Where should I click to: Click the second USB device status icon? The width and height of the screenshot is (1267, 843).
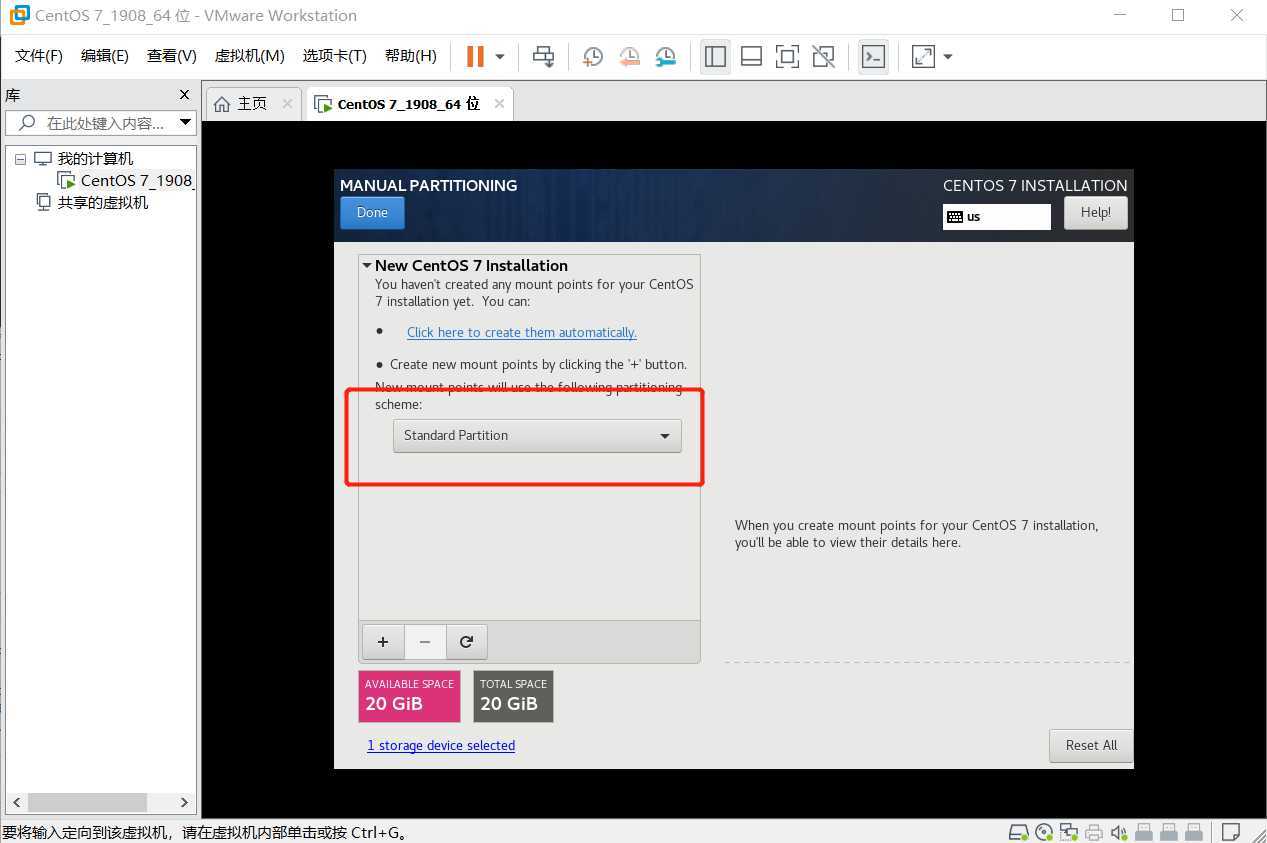[1169, 832]
